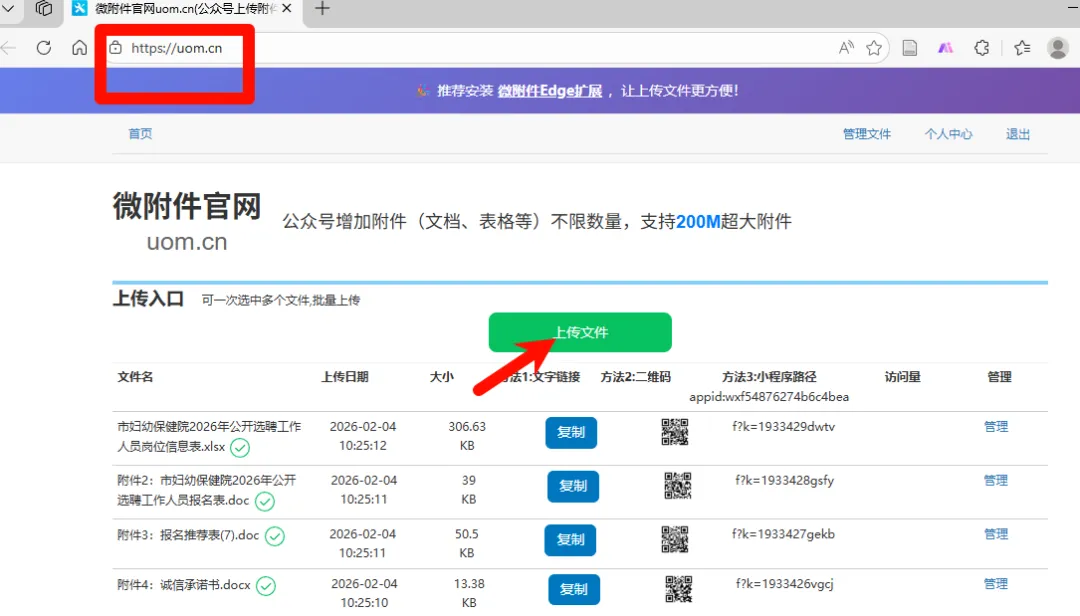The width and height of the screenshot is (1080, 616).
Task: View site info lock icon
Action: click(116, 48)
